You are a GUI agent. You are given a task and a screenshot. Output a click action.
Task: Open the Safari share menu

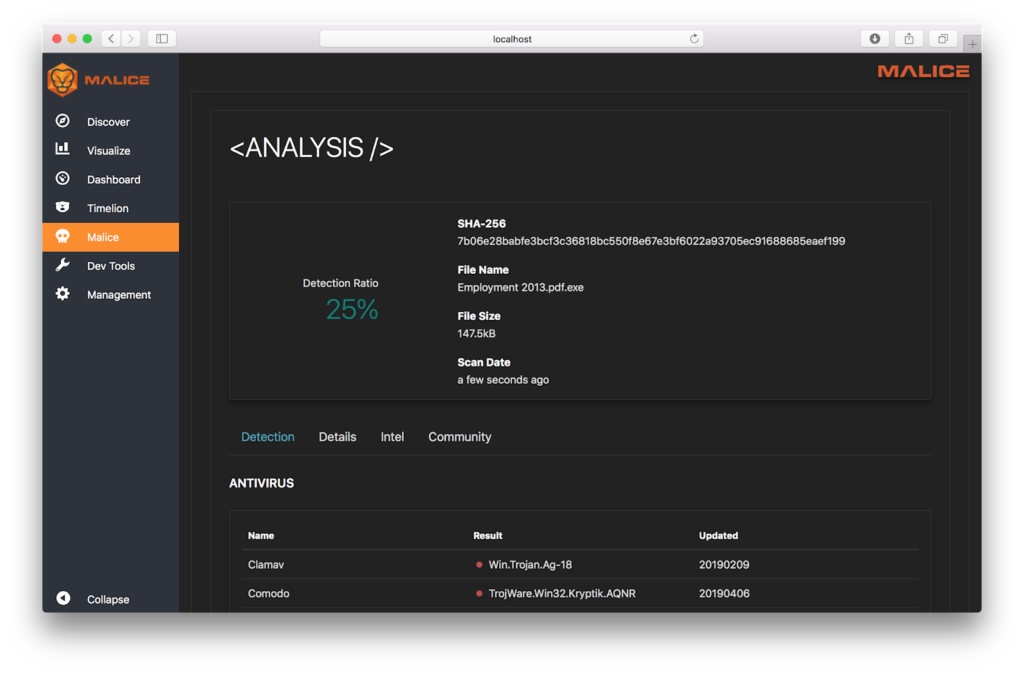tap(909, 39)
